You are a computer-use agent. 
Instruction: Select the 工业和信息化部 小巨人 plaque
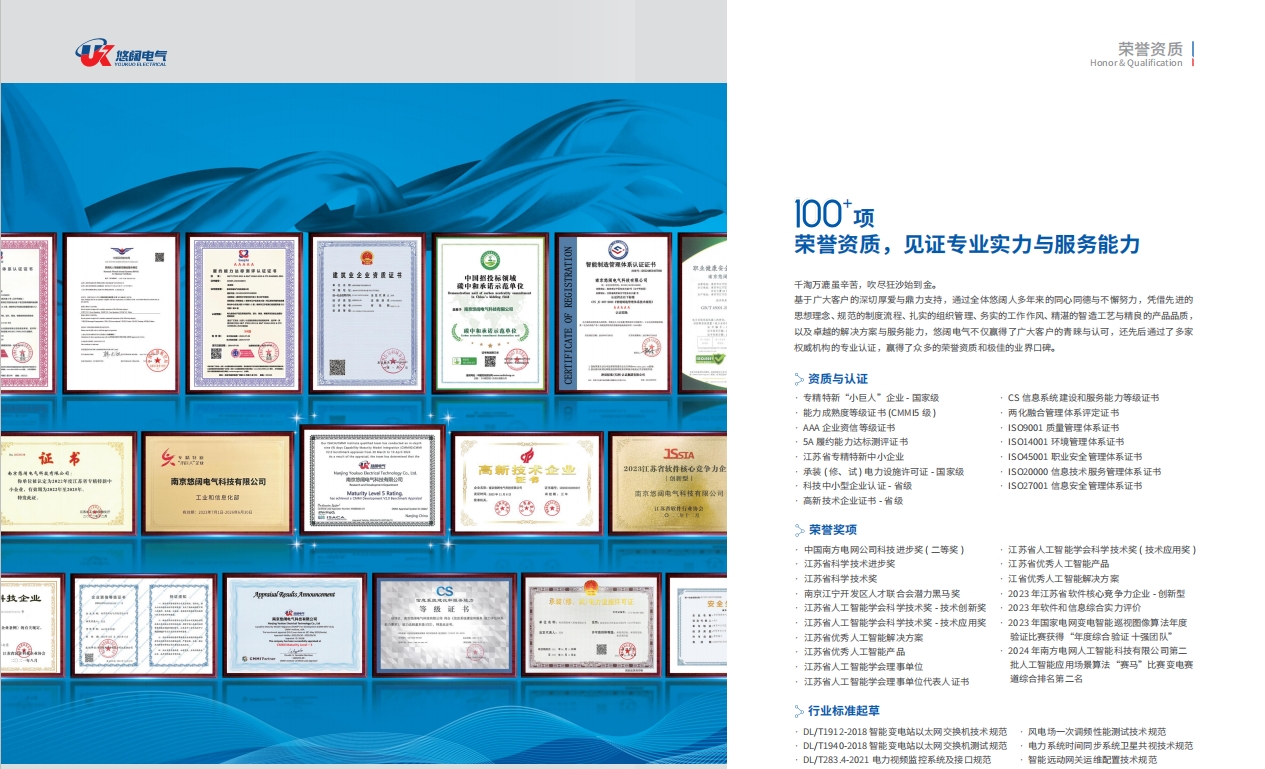pyautogui.click(x=216, y=482)
